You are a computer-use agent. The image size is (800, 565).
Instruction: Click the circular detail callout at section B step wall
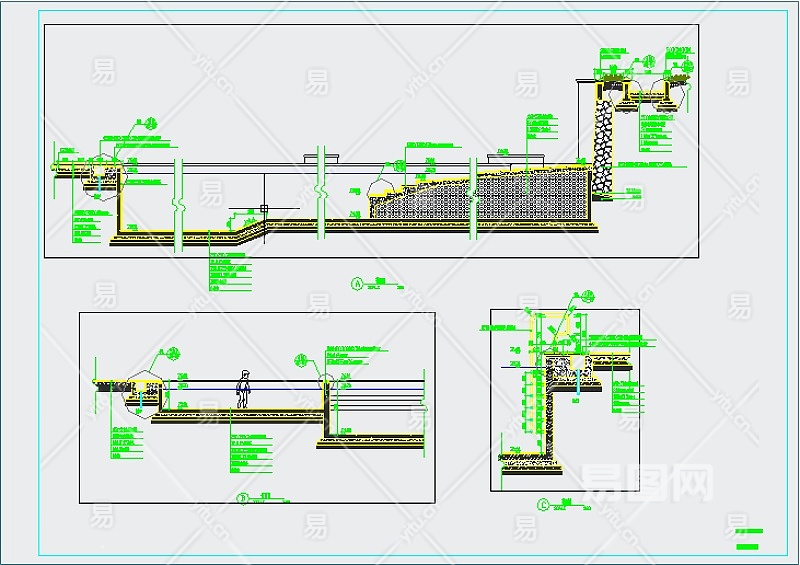pyautogui.click(x=326, y=381)
